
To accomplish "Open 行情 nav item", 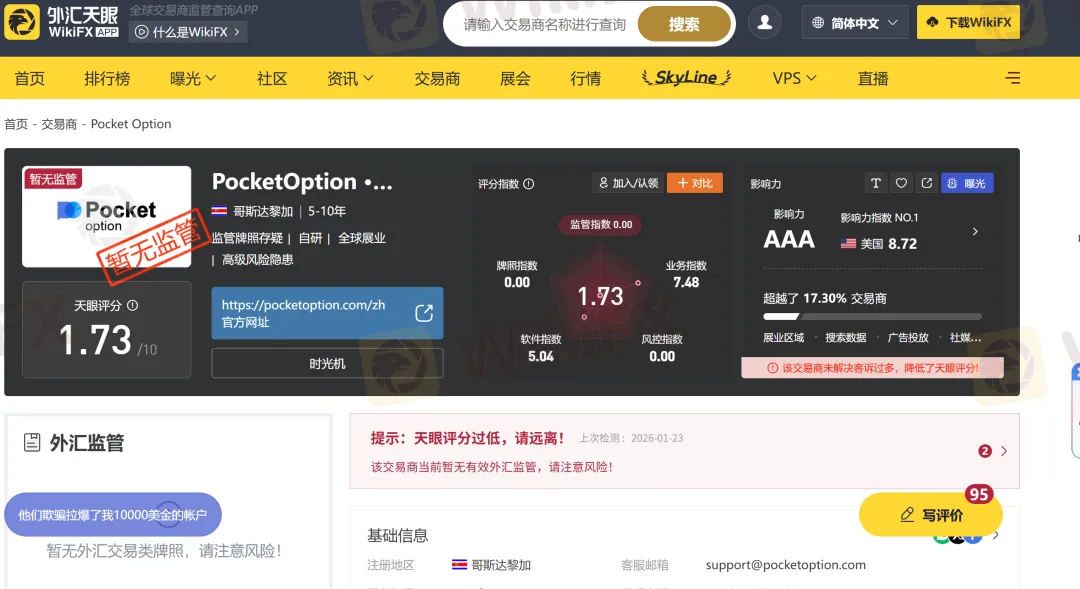I will click(585, 79).
